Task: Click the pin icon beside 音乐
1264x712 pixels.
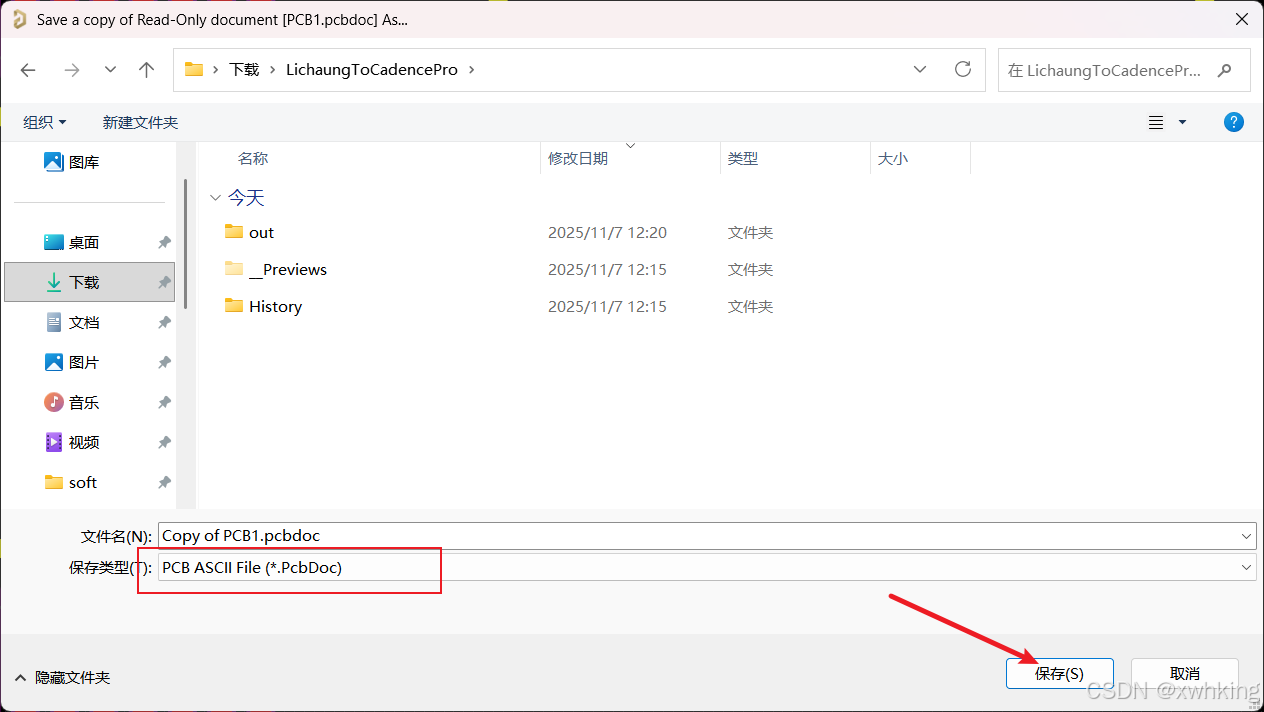Action: (164, 402)
